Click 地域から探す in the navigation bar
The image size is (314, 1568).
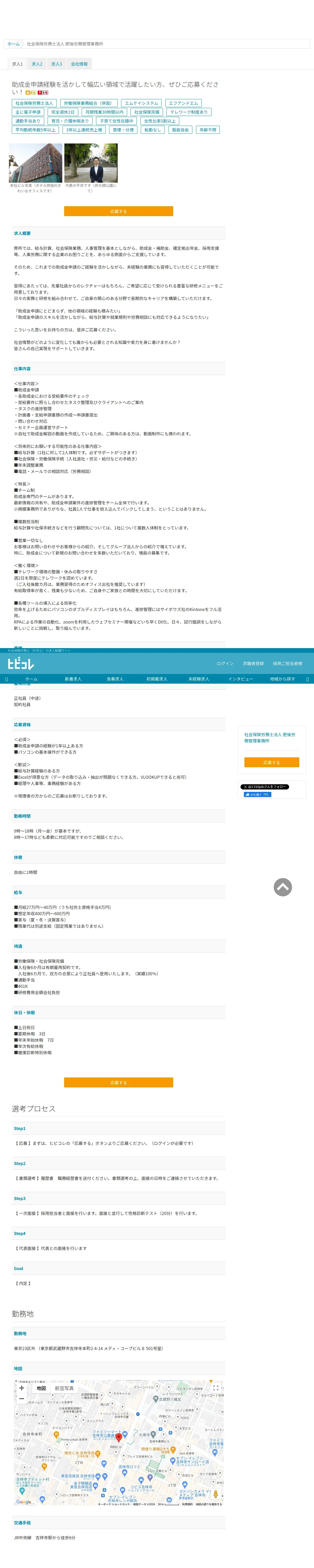coord(282,679)
